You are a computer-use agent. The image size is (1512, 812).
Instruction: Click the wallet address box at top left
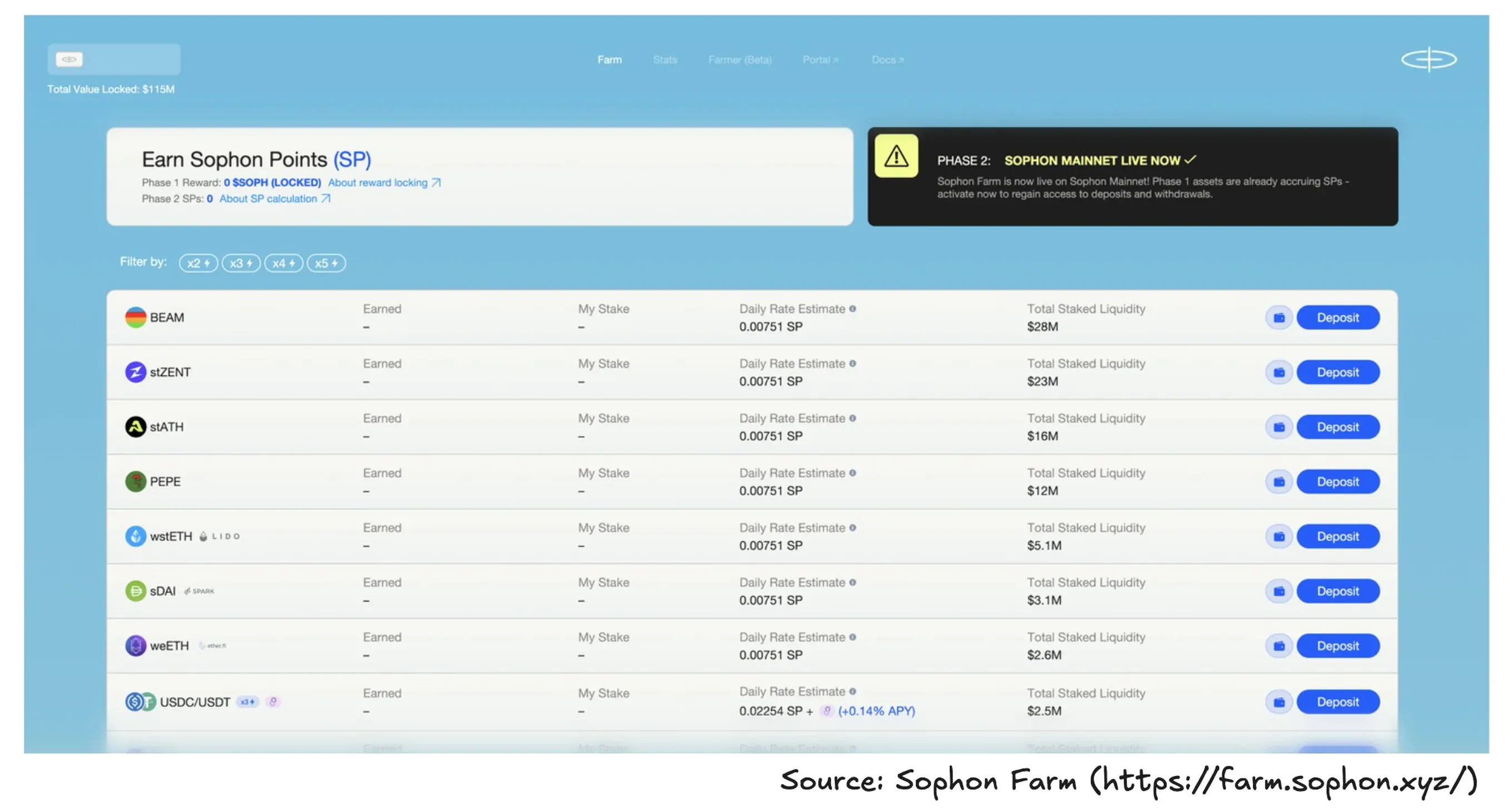(x=114, y=60)
